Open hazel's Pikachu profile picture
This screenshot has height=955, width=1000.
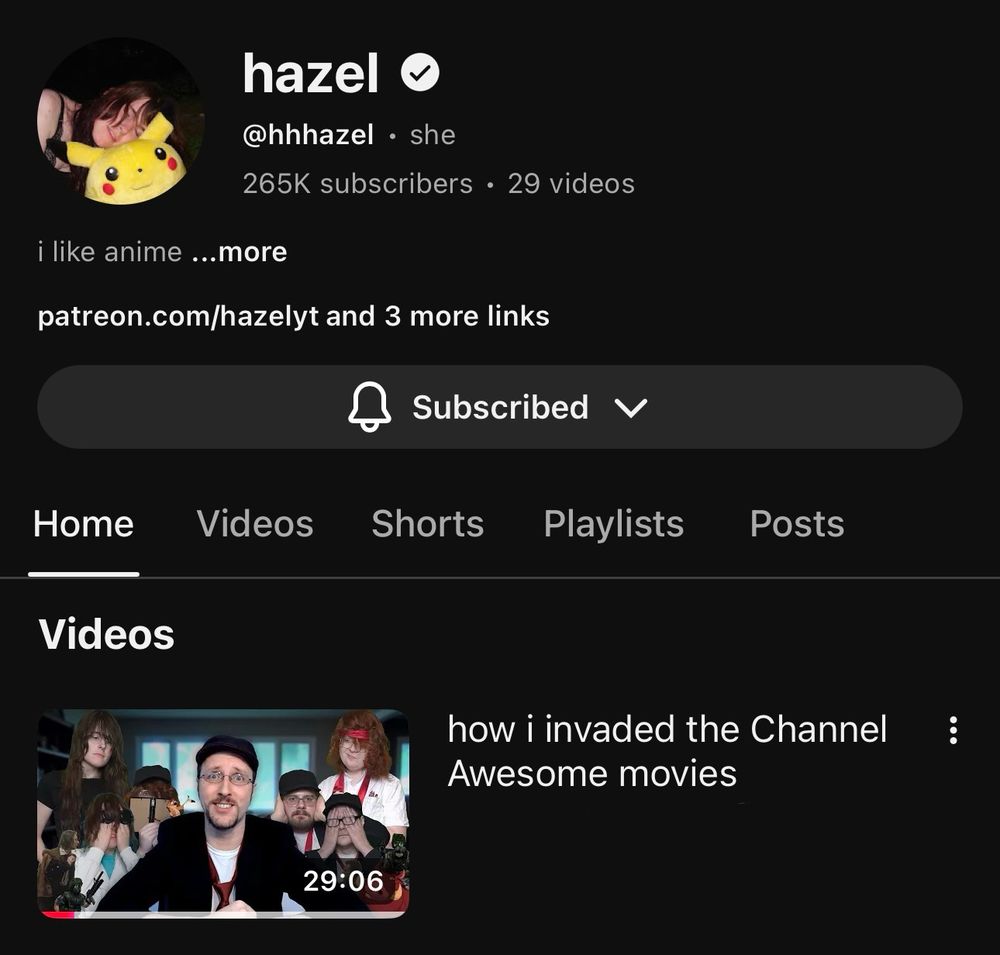coord(121,121)
